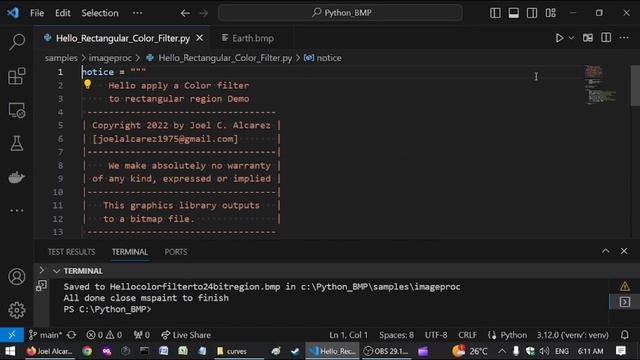
Task: Click the main* git branch status
Action: point(45,335)
